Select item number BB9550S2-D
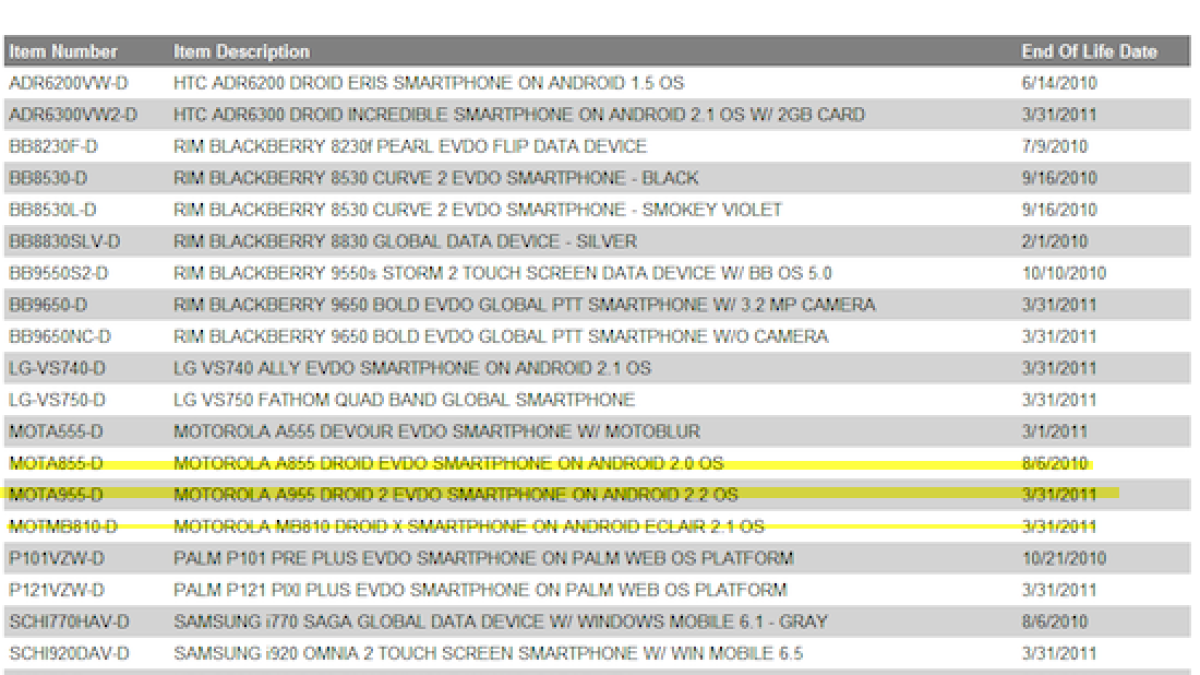This screenshot has height=675, width=1200. coord(59,273)
